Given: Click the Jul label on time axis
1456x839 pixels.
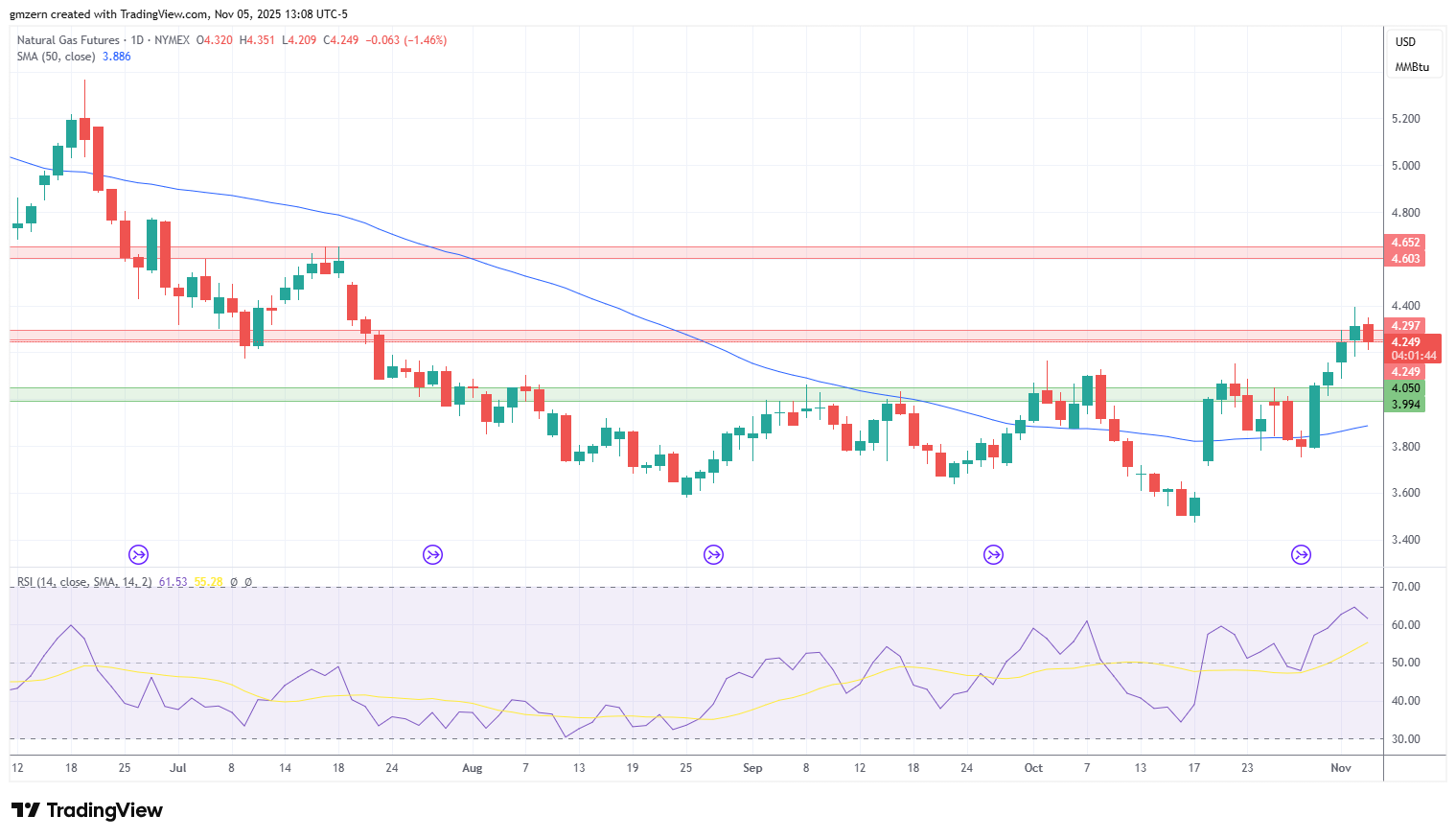Looking at the screenshot, I should [178, 768].
